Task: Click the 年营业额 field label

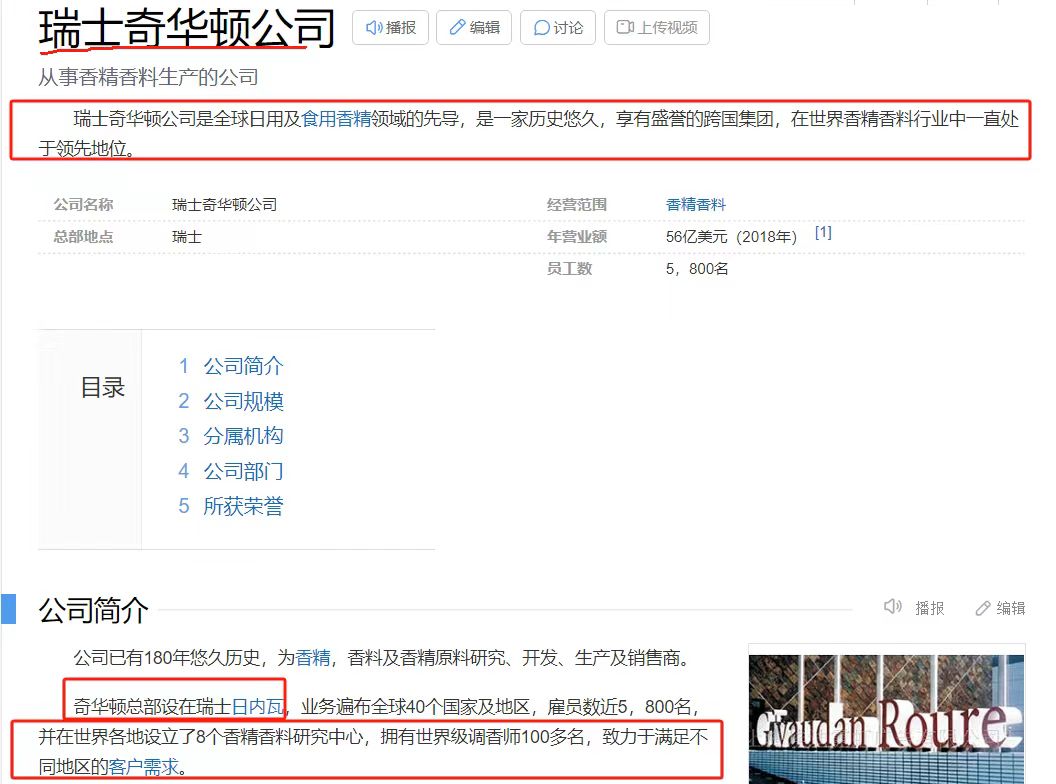Action: 577,236
